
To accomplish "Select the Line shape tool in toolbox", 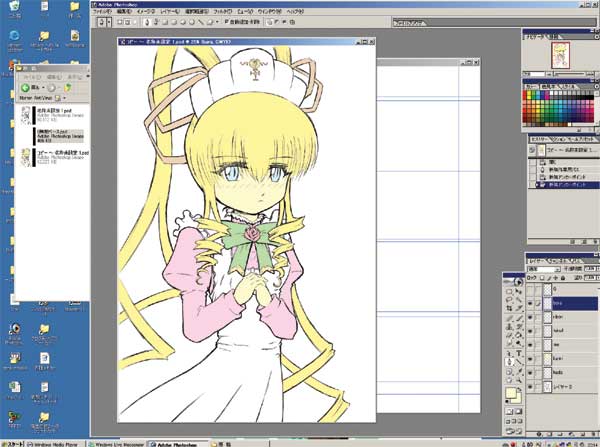I will coord(518,362).
